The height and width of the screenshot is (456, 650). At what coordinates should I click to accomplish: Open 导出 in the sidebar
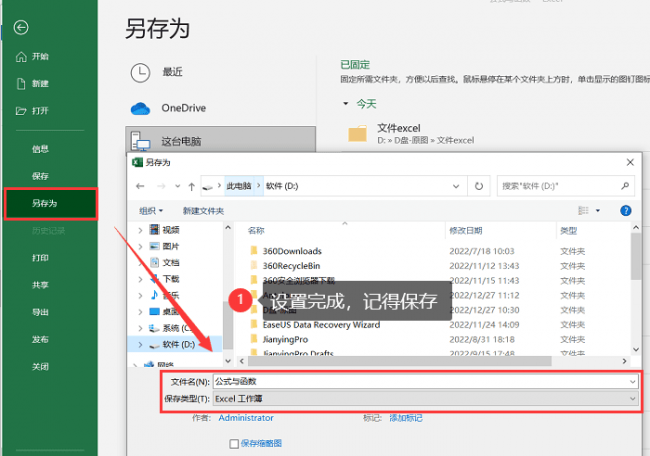click(x=40, y=312)
